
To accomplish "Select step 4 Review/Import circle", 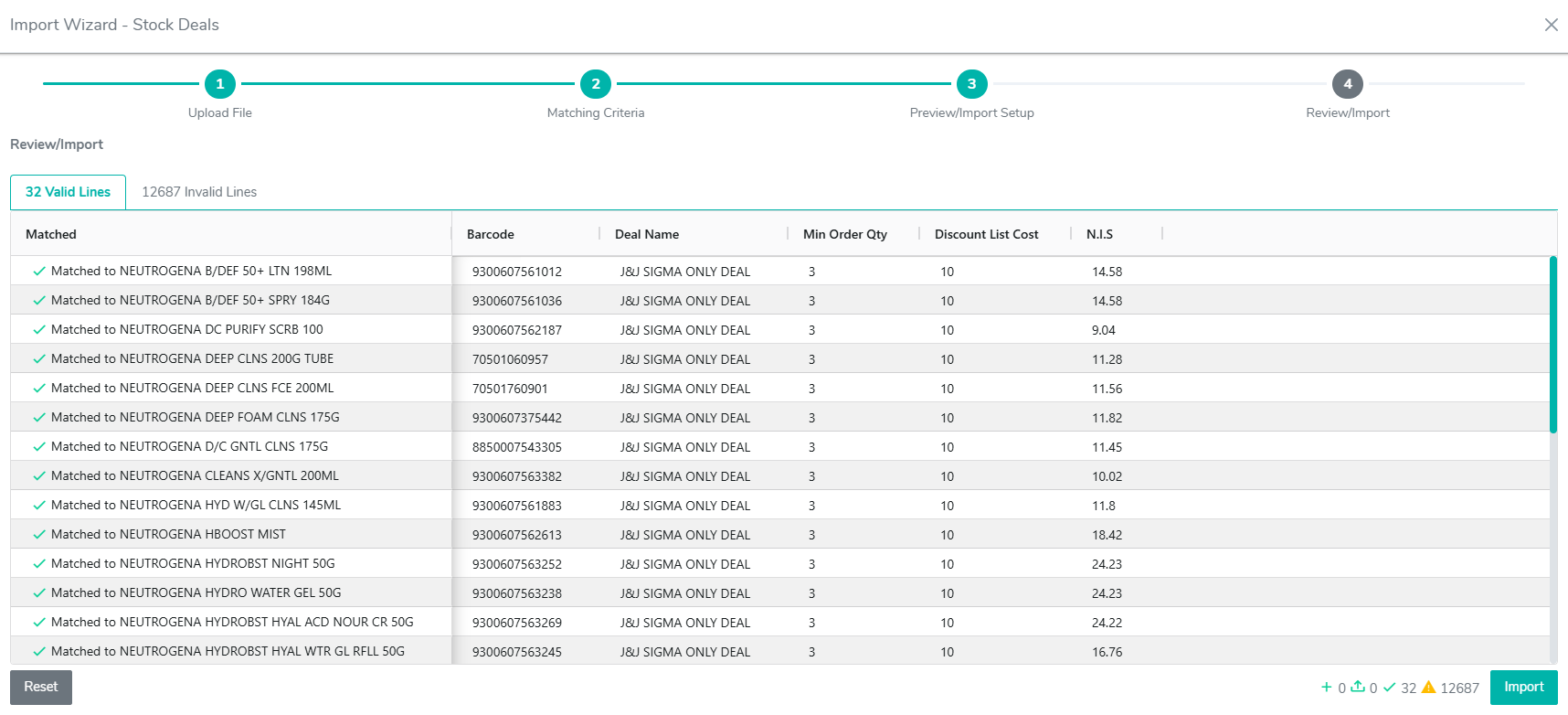I will click(1347, 84).
